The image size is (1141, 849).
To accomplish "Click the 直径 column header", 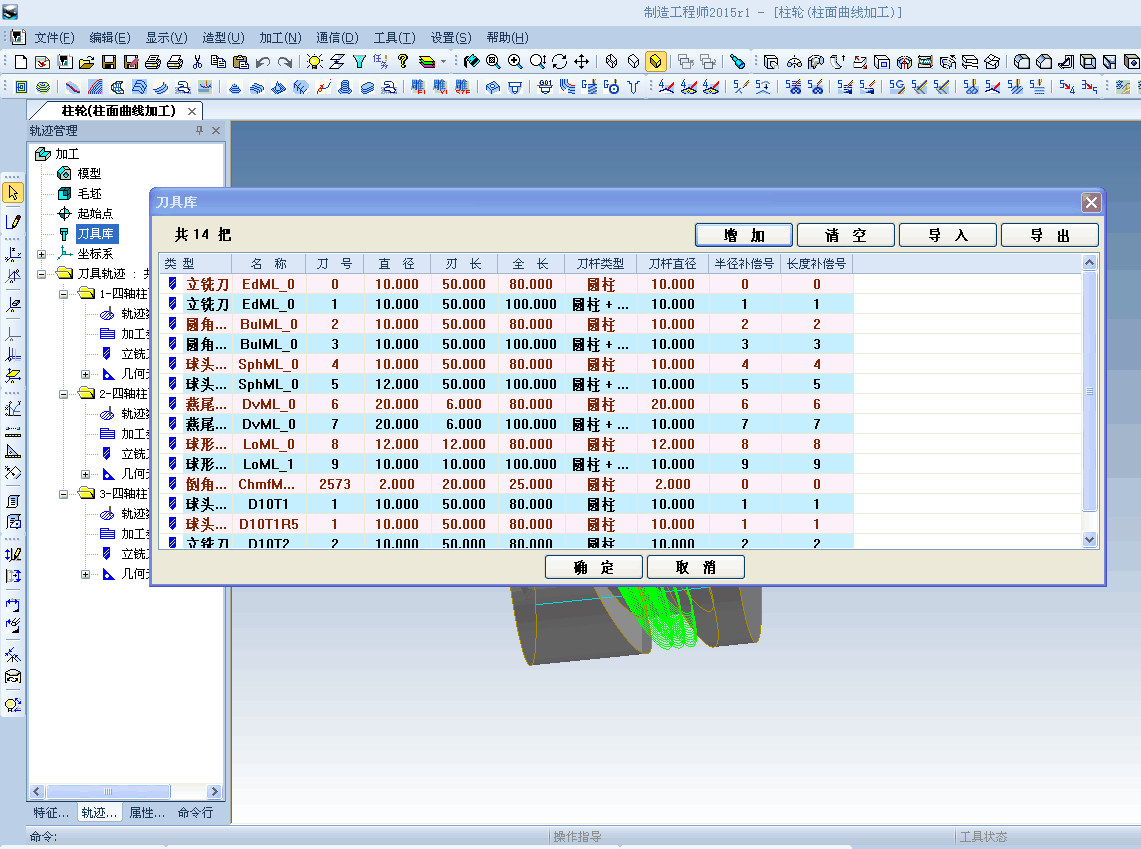I will tap(396, 264).
